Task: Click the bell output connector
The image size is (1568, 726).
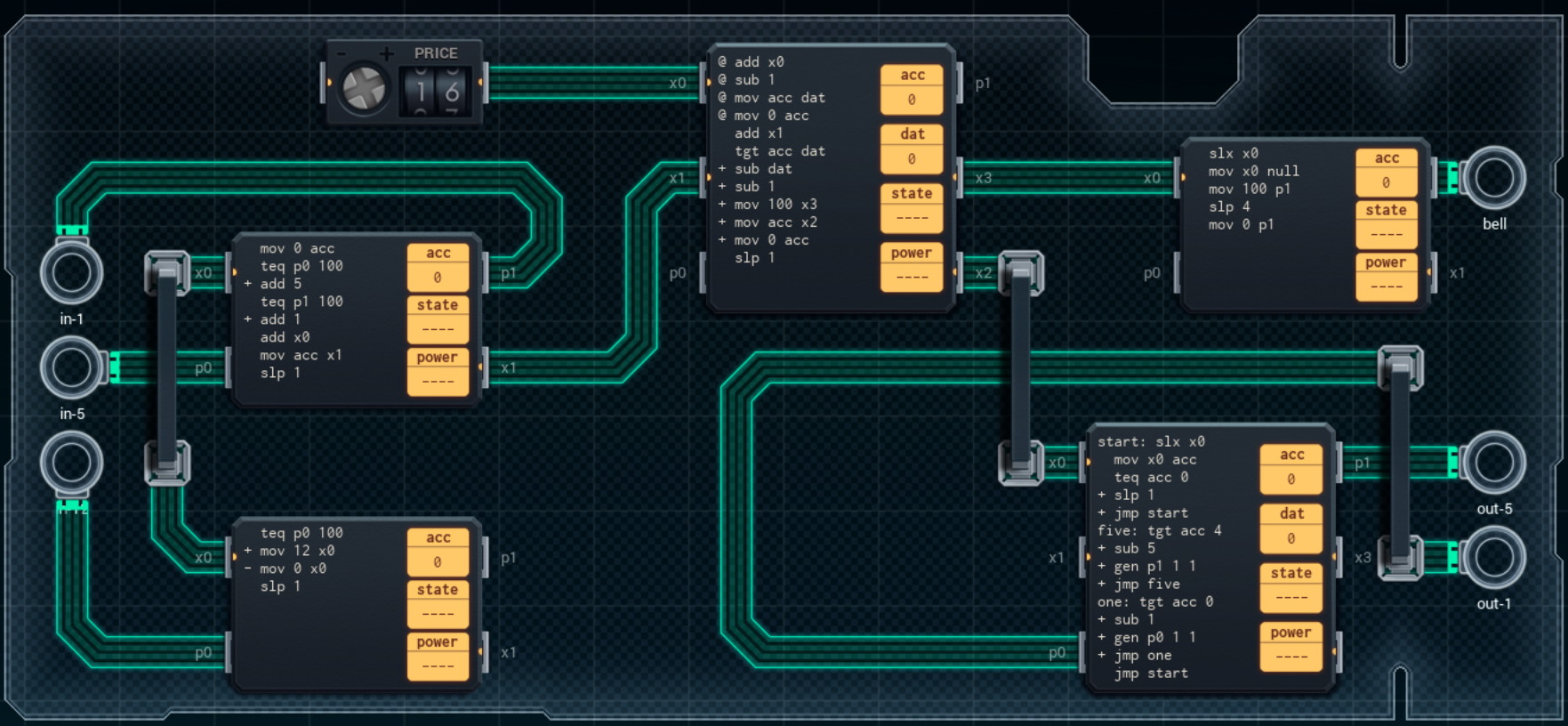Action: pos(1493,178)
